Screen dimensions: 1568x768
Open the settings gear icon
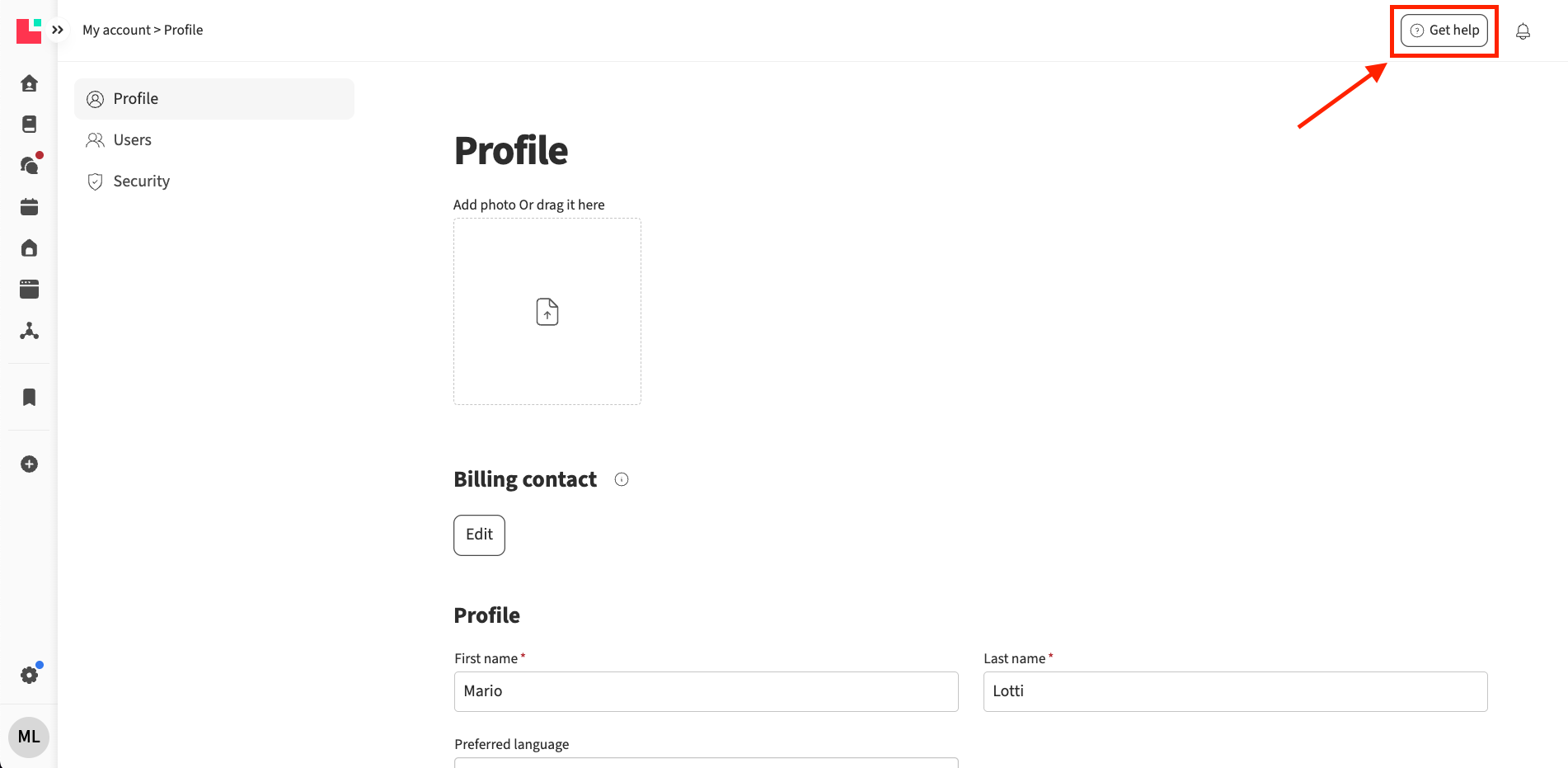pyautogui.click(x=29, y=676)
